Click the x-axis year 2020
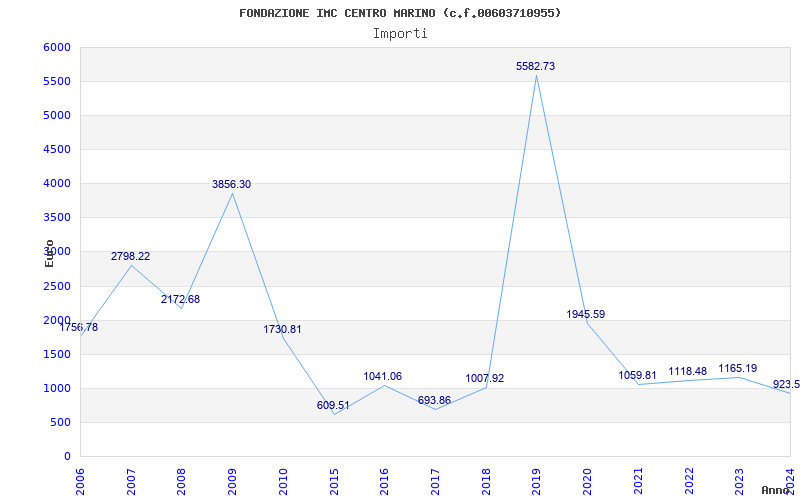This screenshot has width=800, height=500. coord(587,482)
